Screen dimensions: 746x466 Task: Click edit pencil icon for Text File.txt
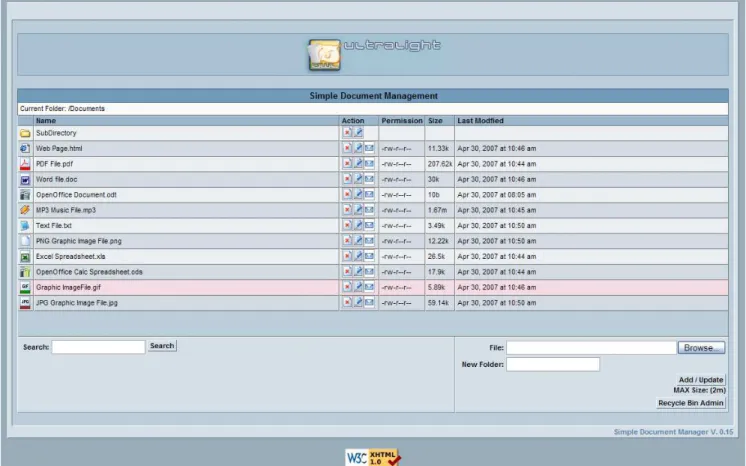coord(358,225)
